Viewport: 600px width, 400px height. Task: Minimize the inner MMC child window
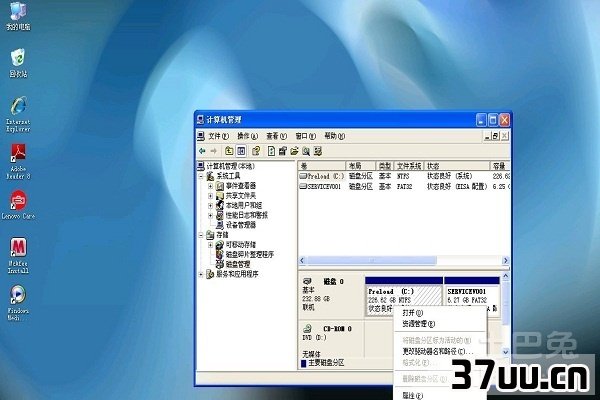pyautogui.click(x=487, y=136)
